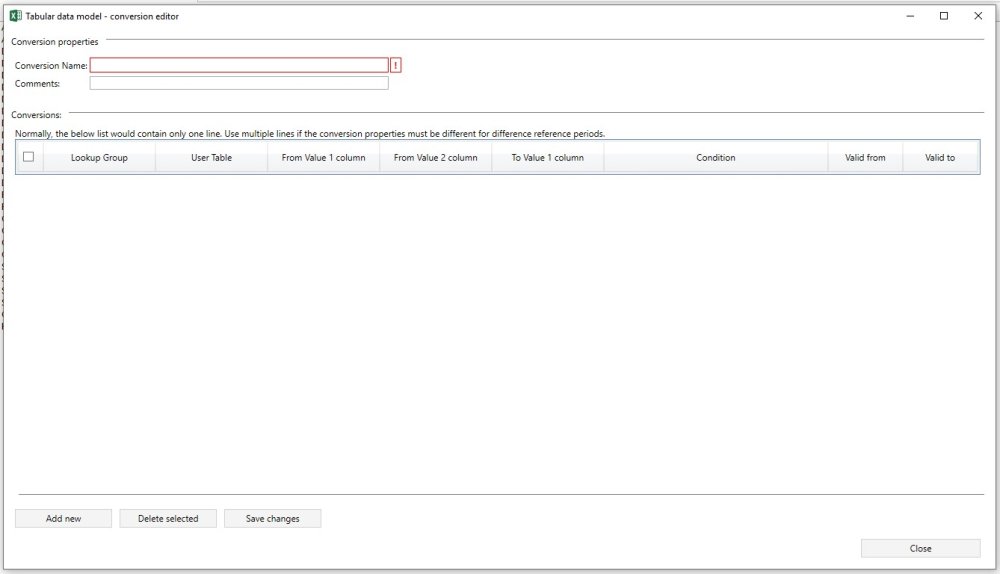This screenshot has width=1000, height=574.
Task: Click the Condition column header
Action: pos(716,158)
